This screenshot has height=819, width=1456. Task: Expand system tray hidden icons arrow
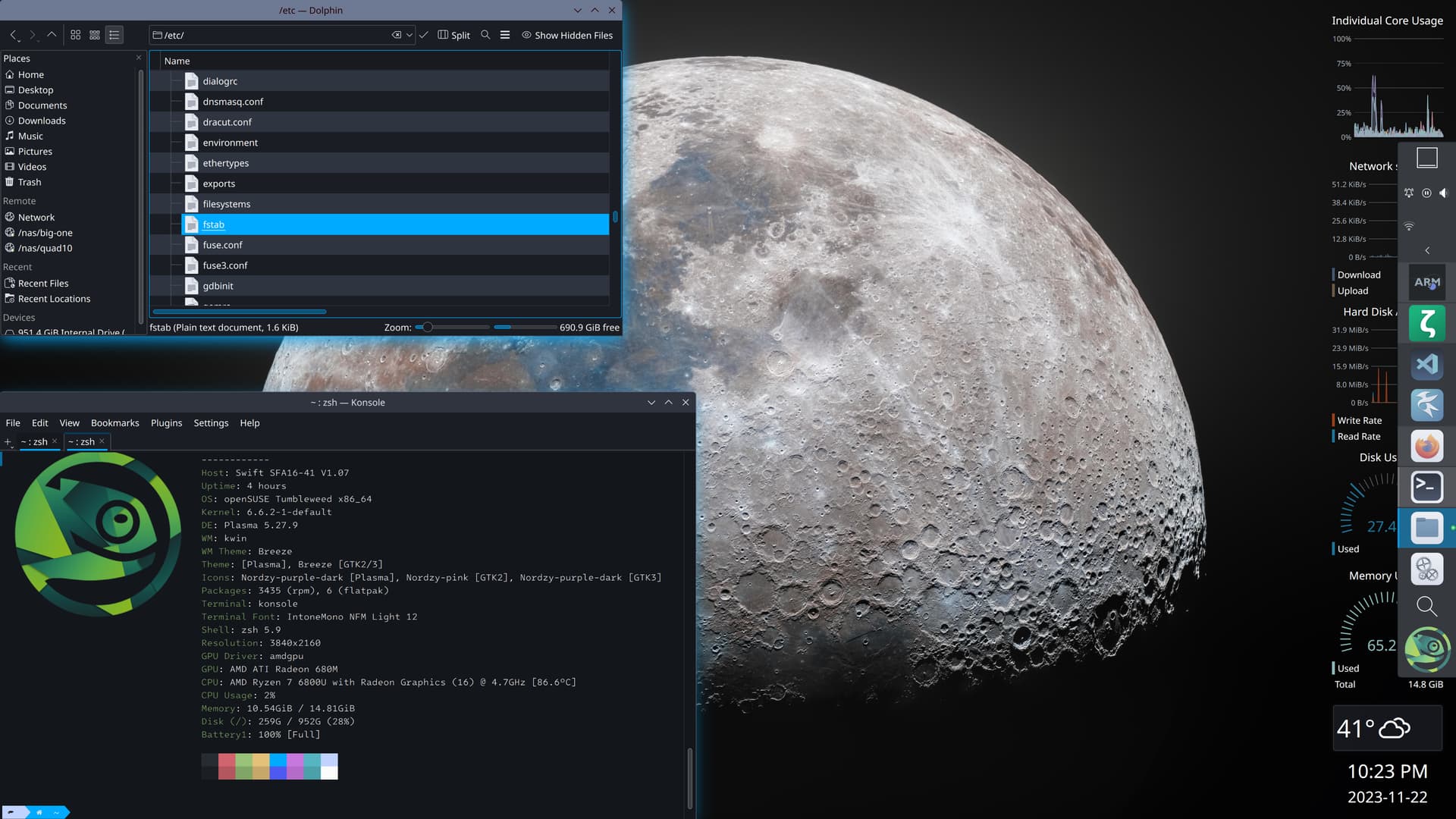pyautogui.click(x=1427, y=250)
